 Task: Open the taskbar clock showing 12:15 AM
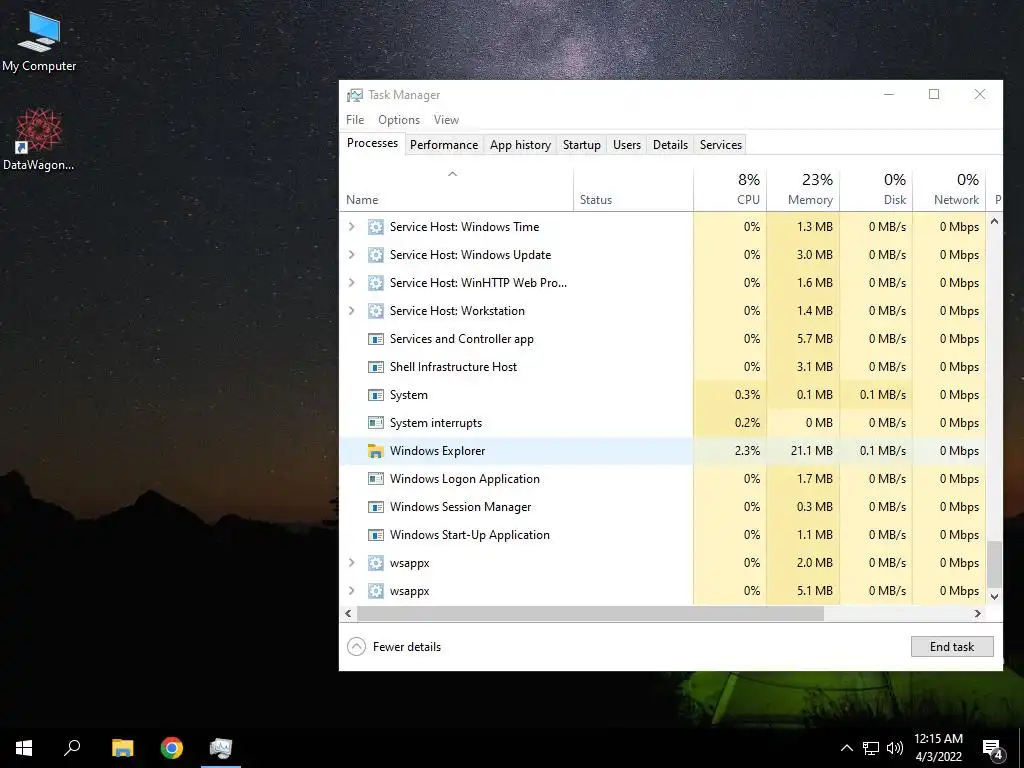tap(938, 748)
